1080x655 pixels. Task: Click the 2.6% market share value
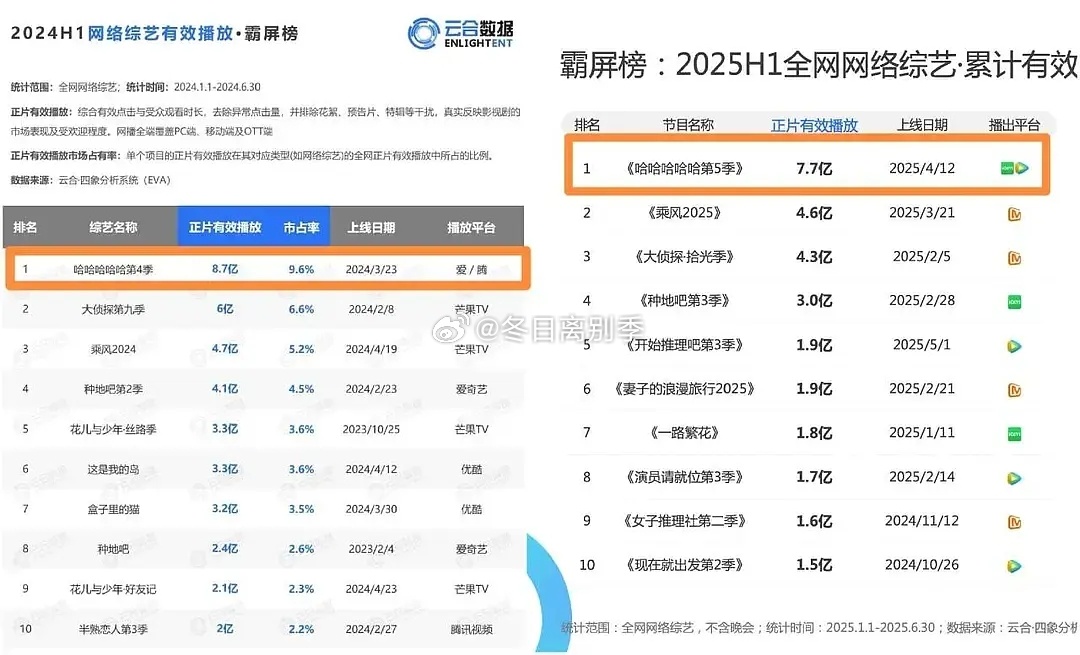[x=301, y=549]
